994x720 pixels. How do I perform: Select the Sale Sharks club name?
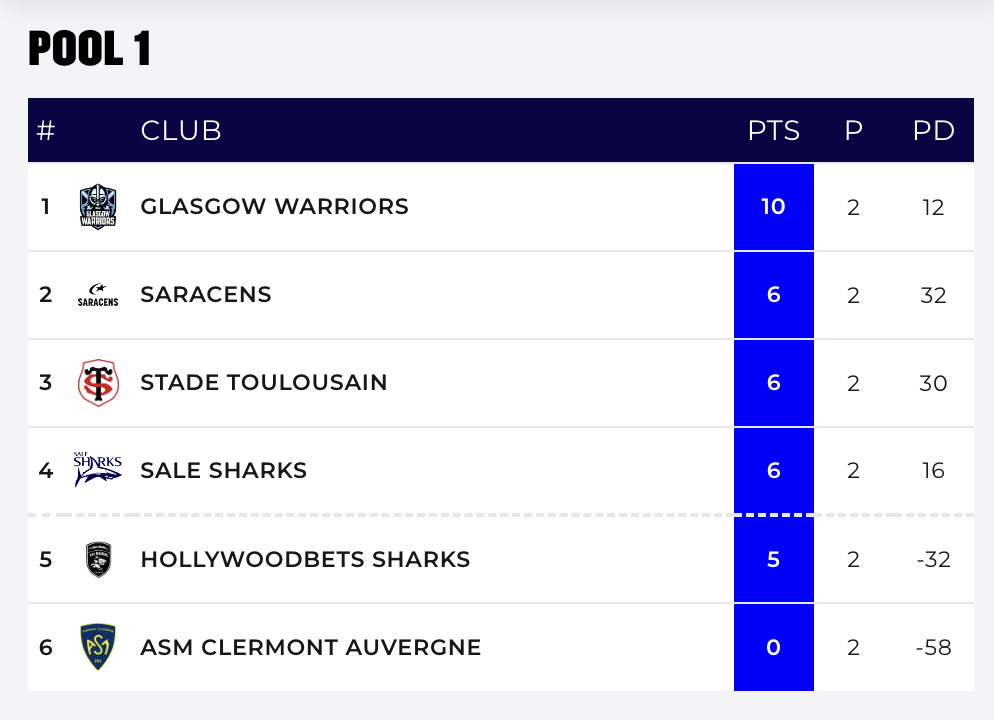click(224, 471)
